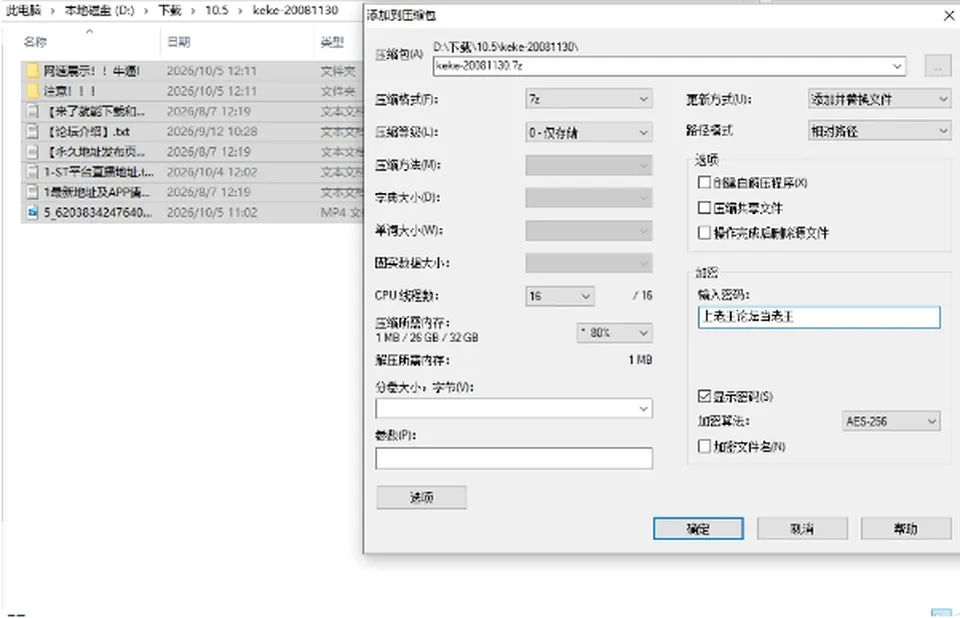The image size is (960, 618).
Task: Select the text file icon for 【论坛介绍】.txt
Action: tap(32, 132)
